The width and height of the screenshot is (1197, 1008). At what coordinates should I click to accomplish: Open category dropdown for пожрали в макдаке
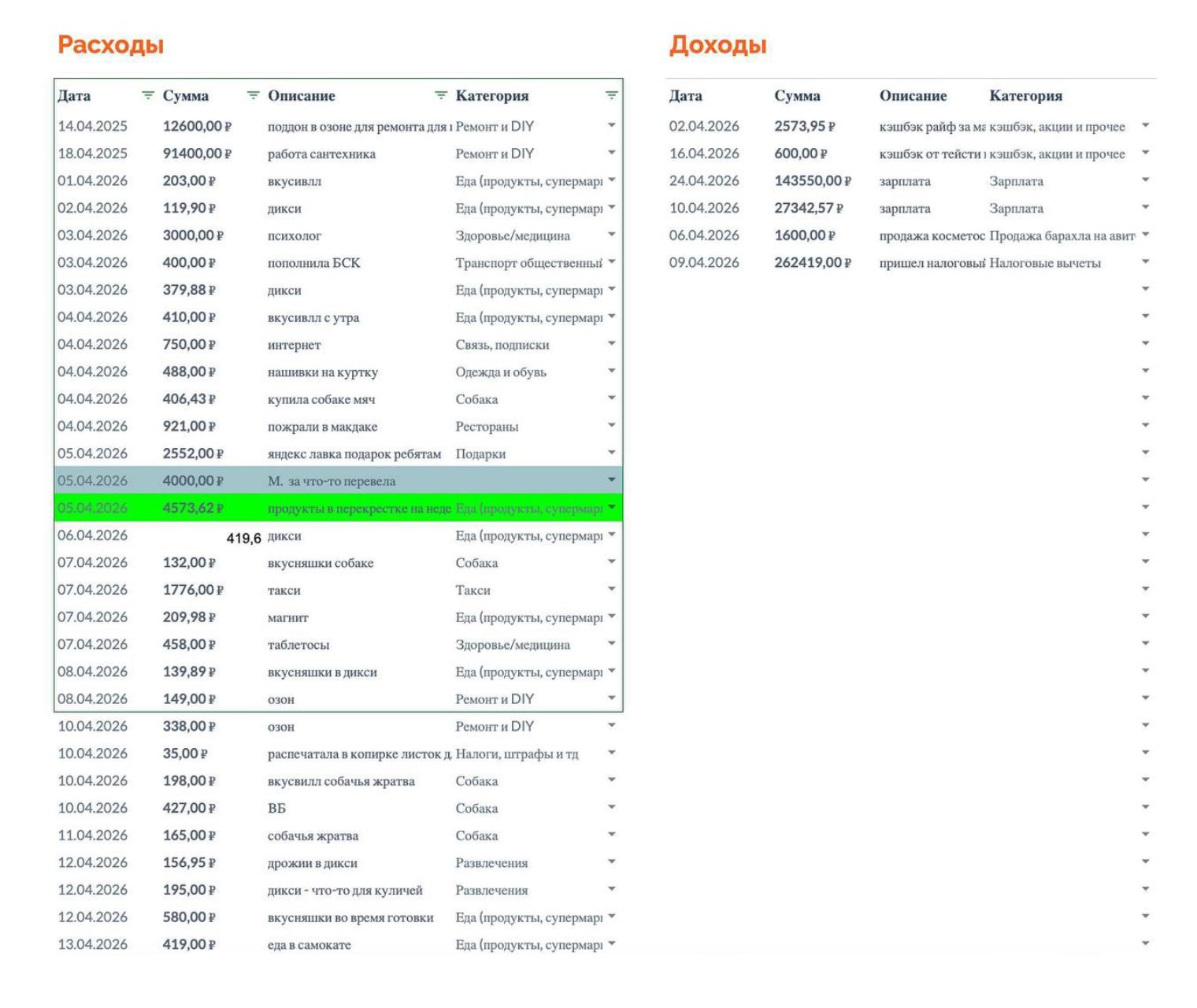click(612, 425)
